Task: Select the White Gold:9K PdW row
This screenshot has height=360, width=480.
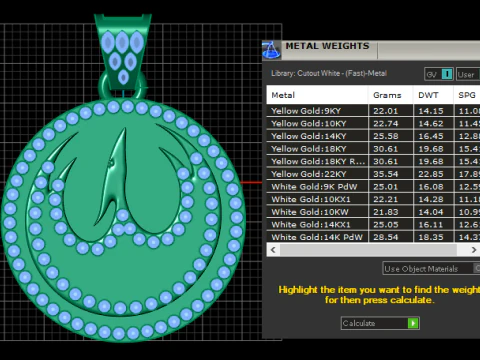Action: point(373,187)
